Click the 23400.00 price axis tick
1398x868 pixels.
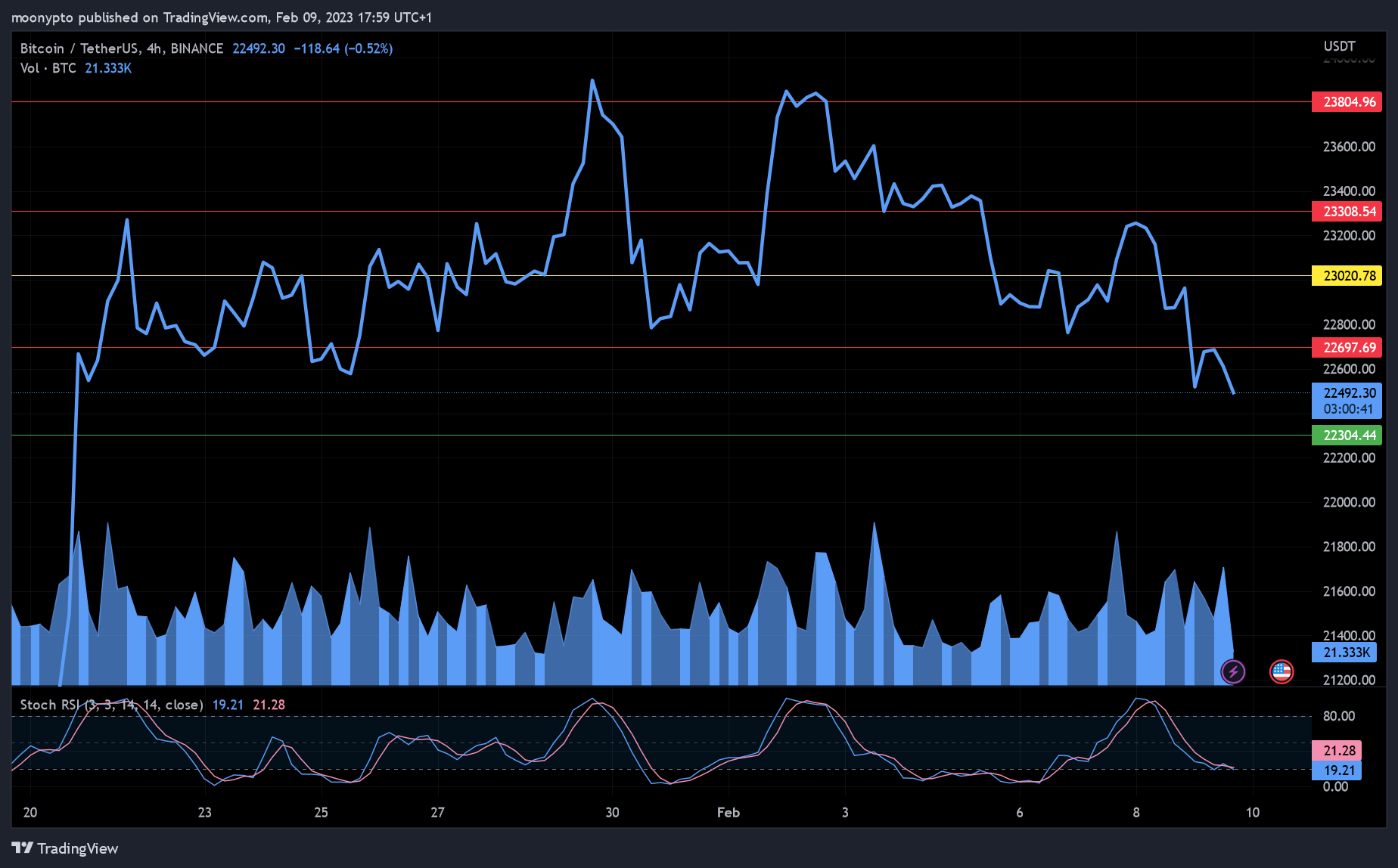pos(1349,191)
